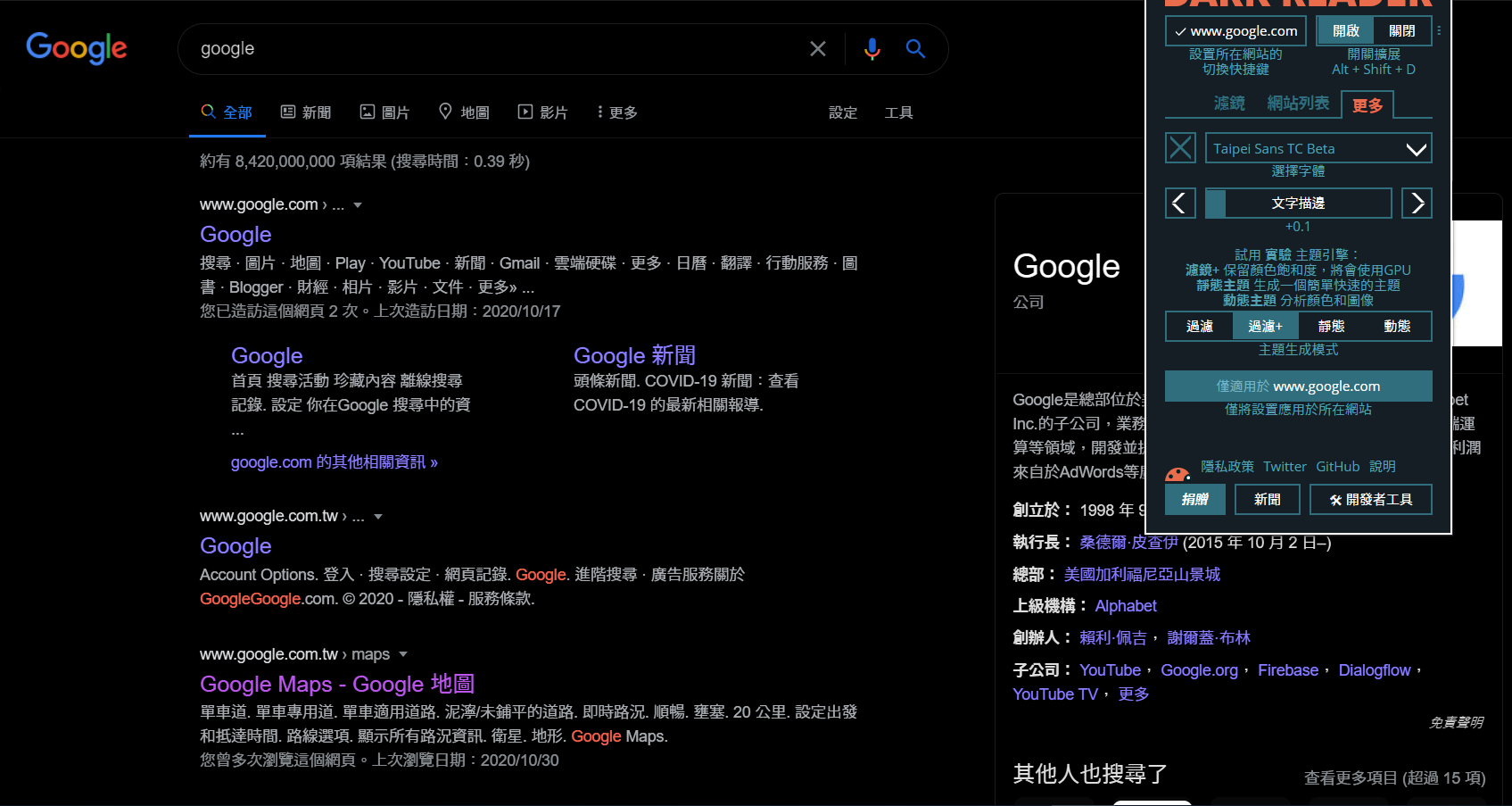The height and width of the screenshot is (806, 1512).
Task: Select the 全部 search tab
Action: (227, 112)
